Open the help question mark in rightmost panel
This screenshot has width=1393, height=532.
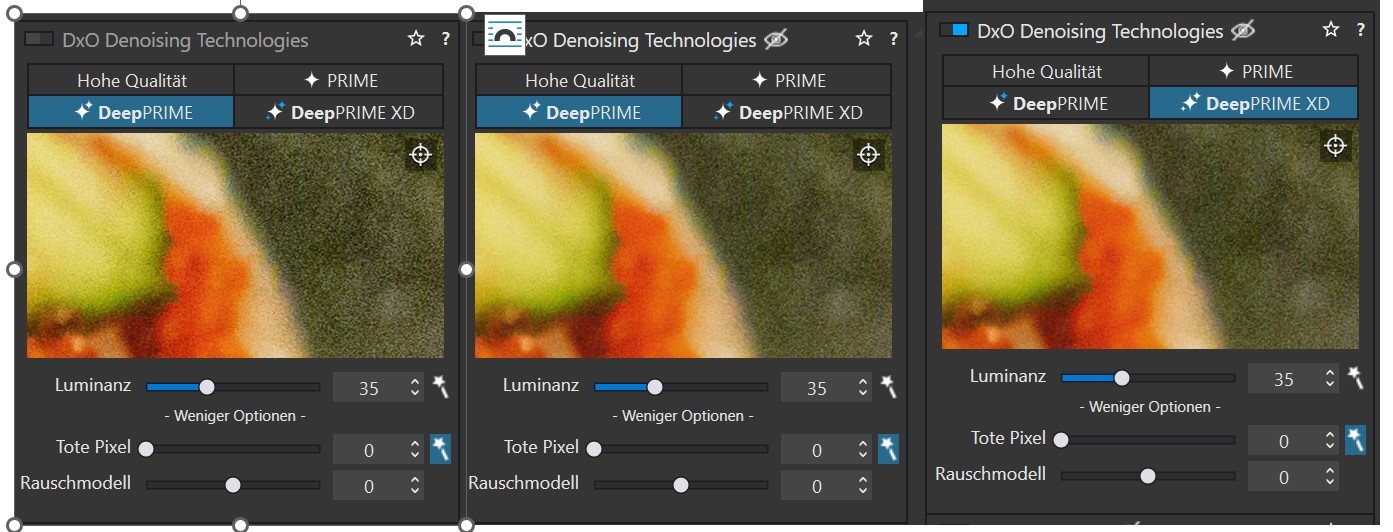[1361, 30]
